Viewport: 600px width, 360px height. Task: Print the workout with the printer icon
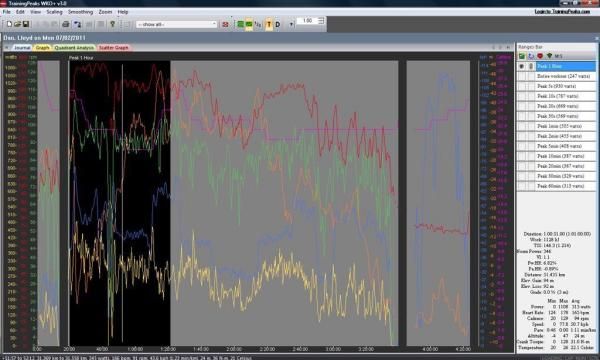[66, 24]
